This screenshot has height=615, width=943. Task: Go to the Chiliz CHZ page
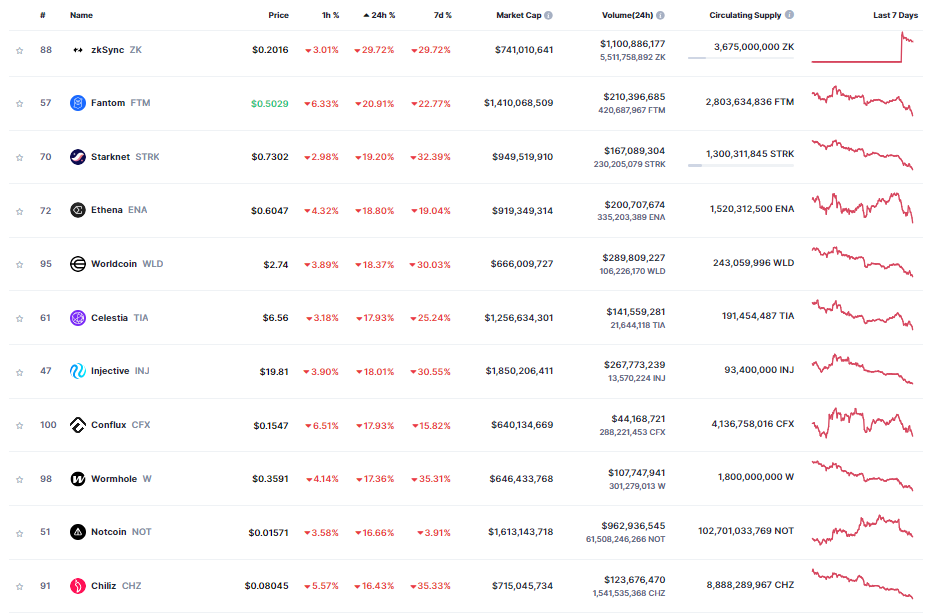[116, 586]
